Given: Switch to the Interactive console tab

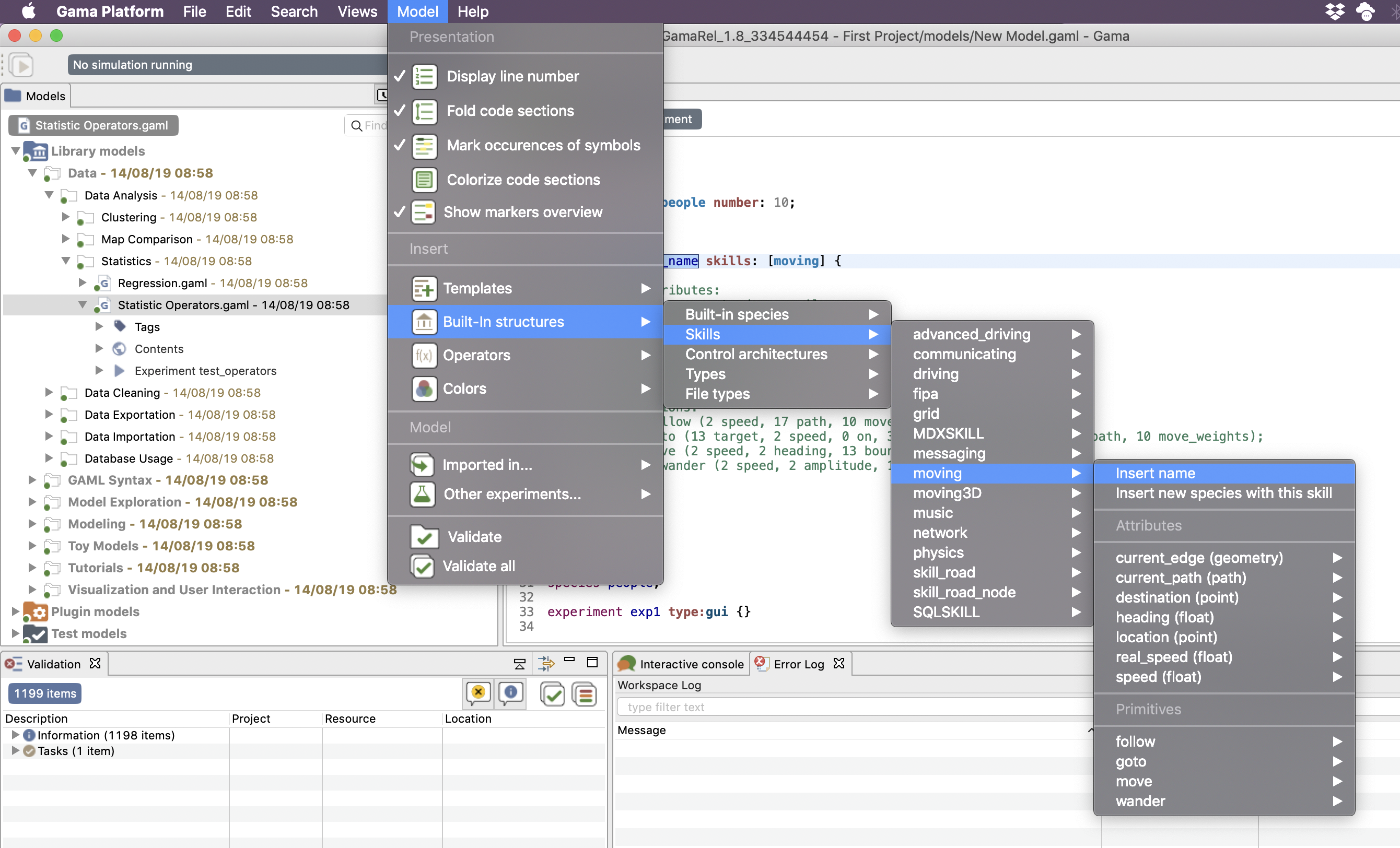Looking at the screenshot, I should click(681, 664).
